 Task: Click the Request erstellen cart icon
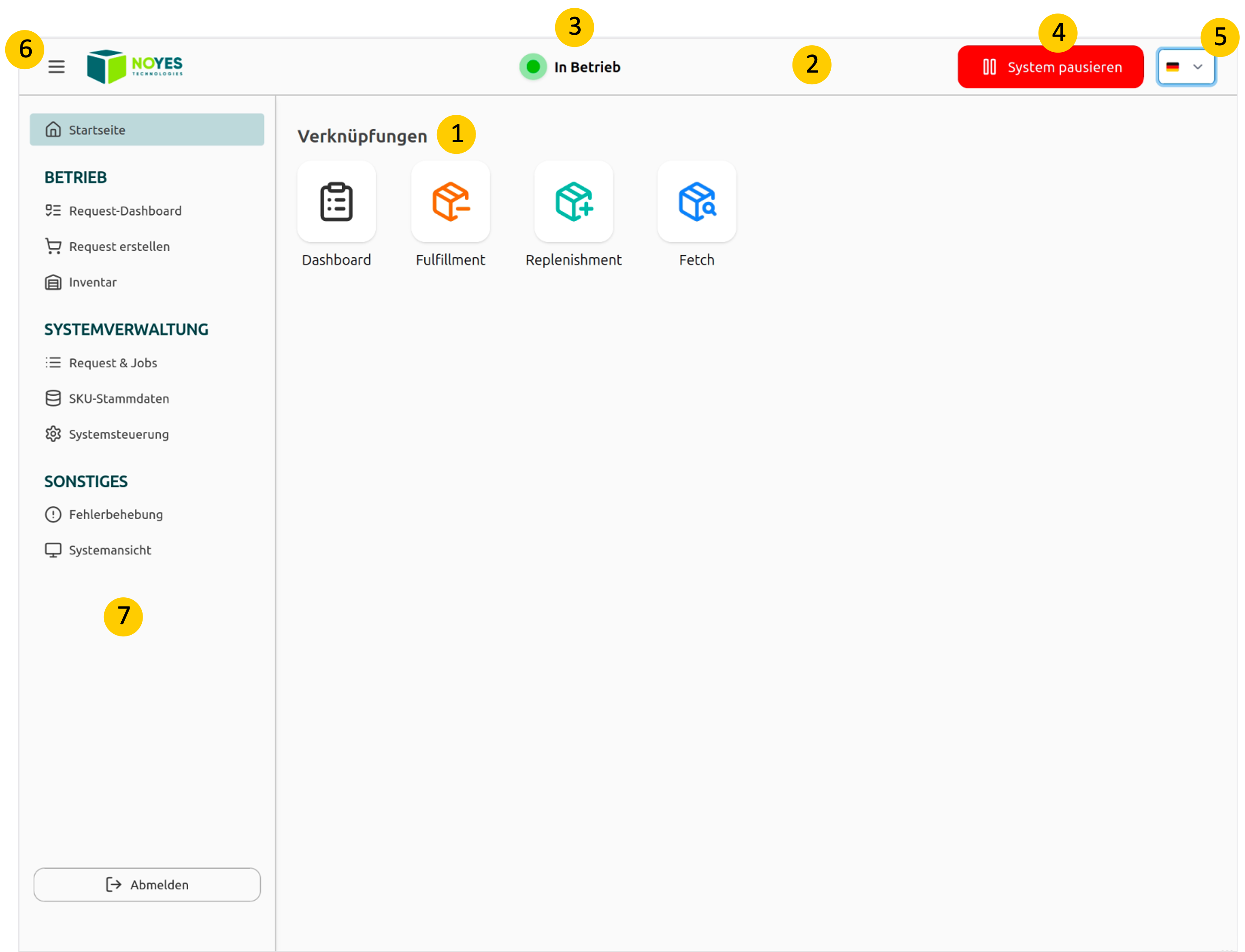click(x=53, y=246)
